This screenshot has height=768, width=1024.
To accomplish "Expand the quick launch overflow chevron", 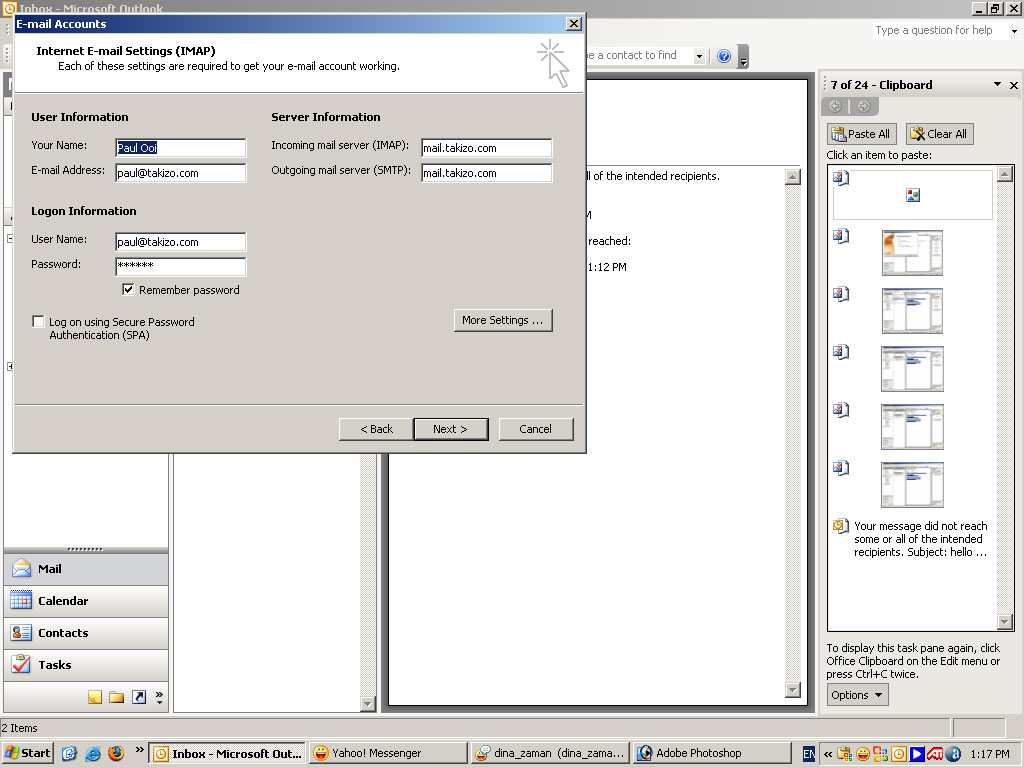I will click(x=139, y=750).
